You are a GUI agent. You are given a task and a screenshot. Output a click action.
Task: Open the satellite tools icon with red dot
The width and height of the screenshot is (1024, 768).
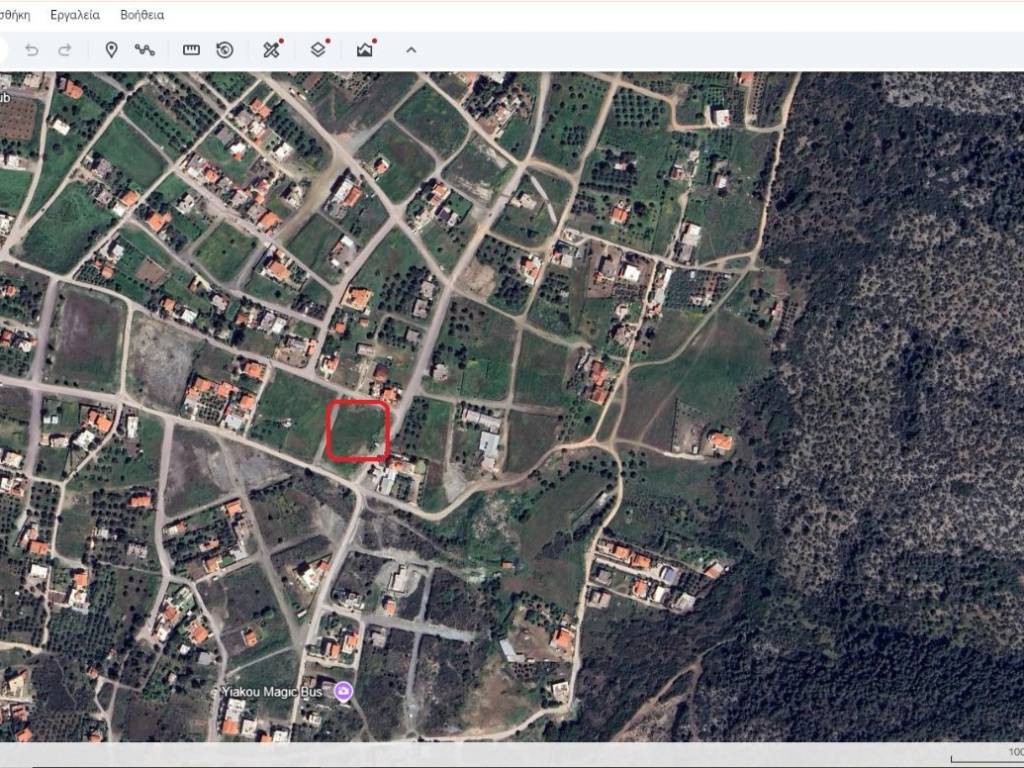pos(271,50)
